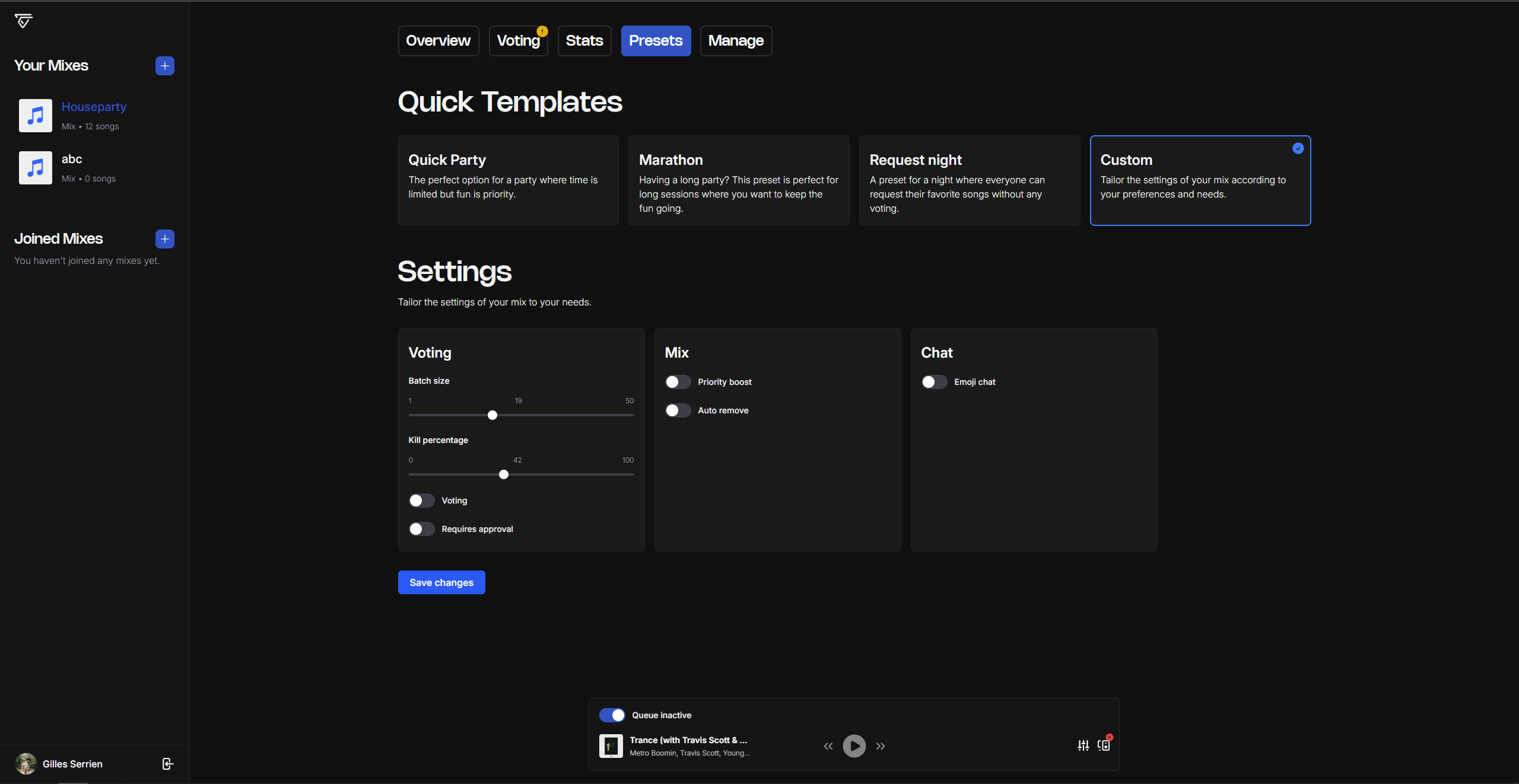Click the Gilles Serrien username
The image size is (1519, 784).
pyautogui.click(x=72, y=764)
